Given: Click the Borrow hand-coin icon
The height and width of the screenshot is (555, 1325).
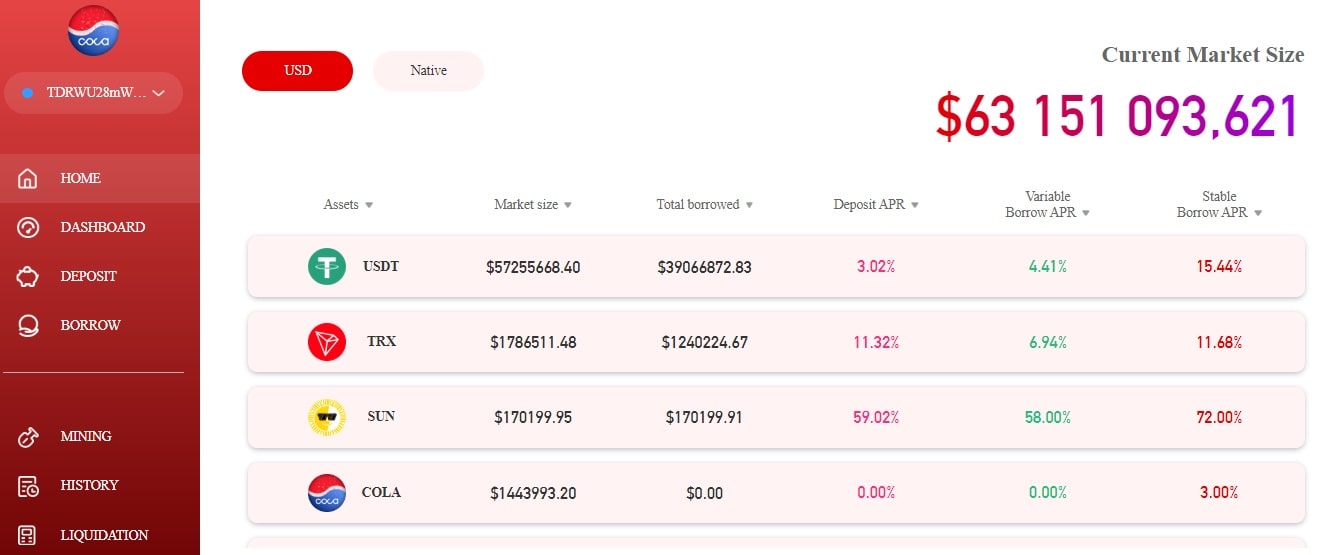Looking at the screenshot, I should click(28, 326).
